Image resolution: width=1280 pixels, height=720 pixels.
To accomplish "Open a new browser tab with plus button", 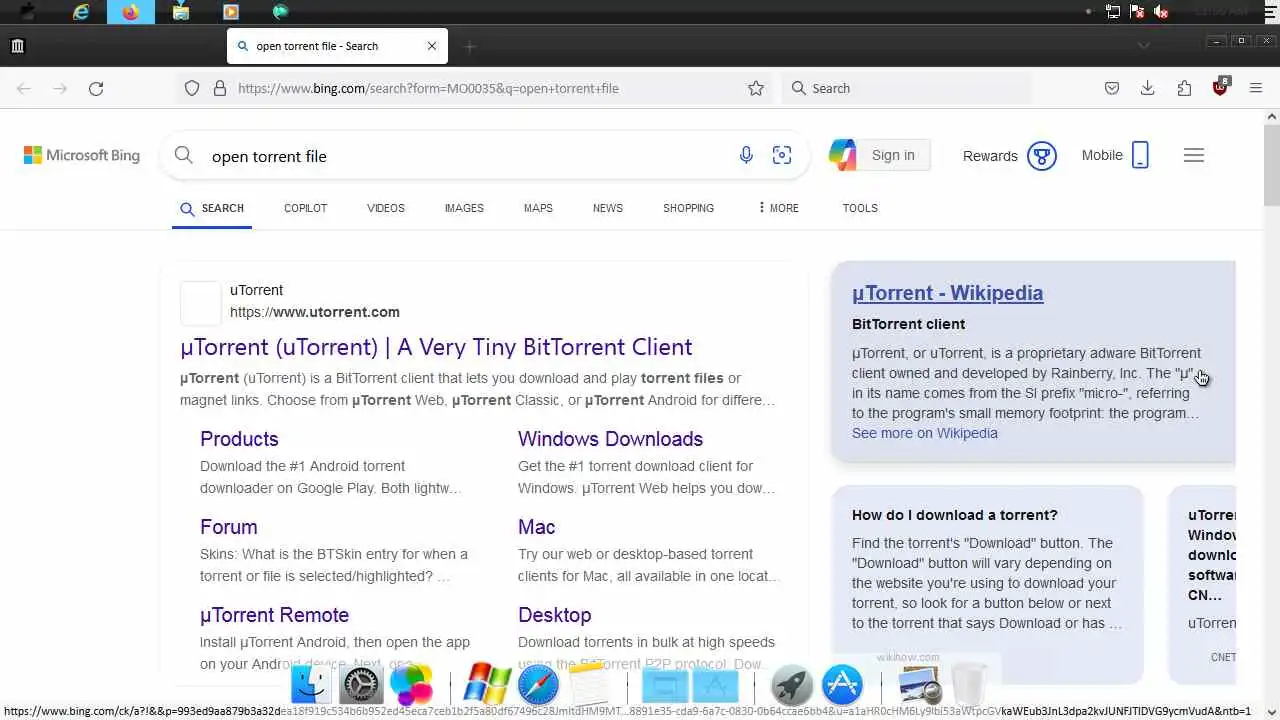I will 470,46.
